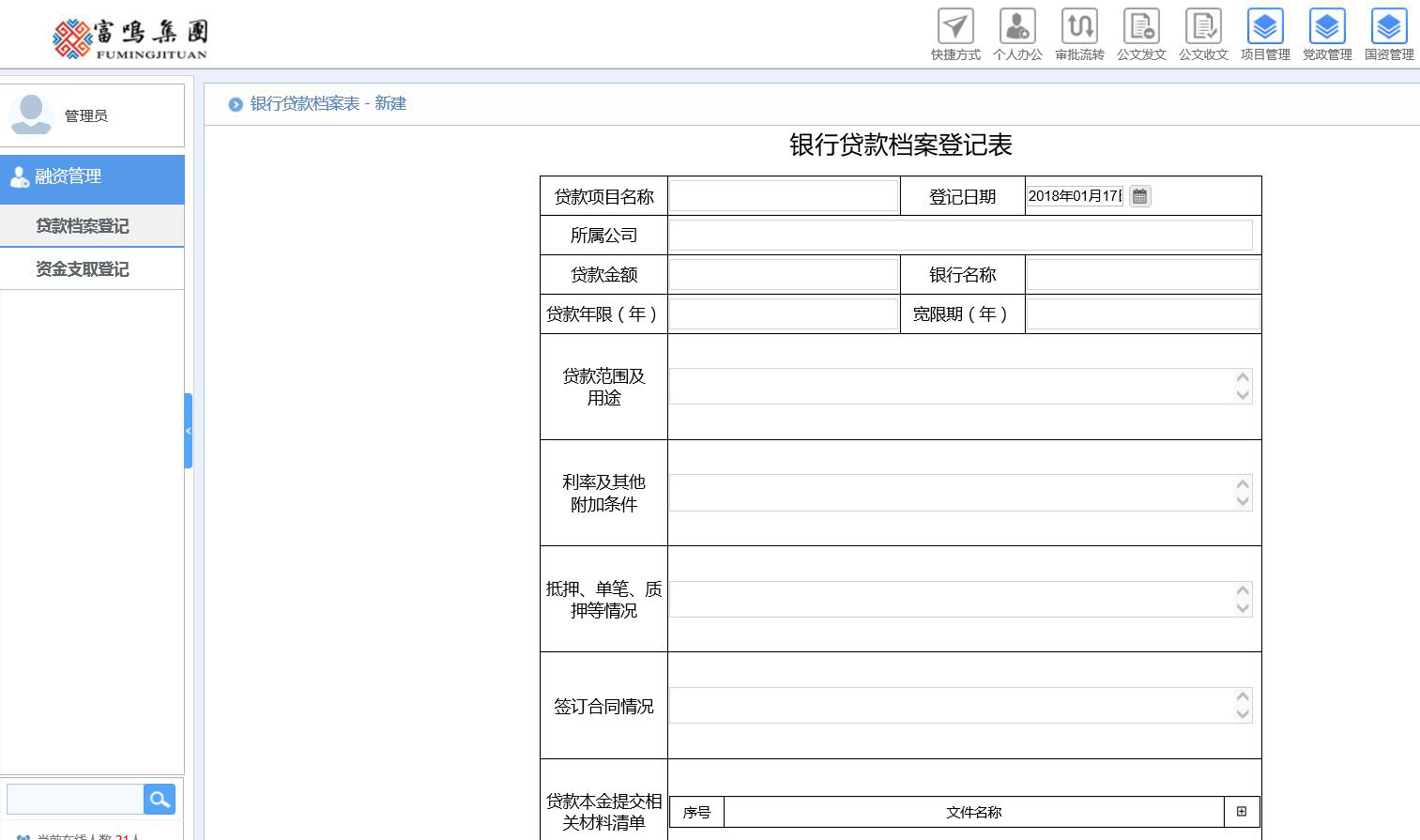Open the 个人办公 personal office icon
The height and width of the screenshot is (840, 1420).
1017,27
